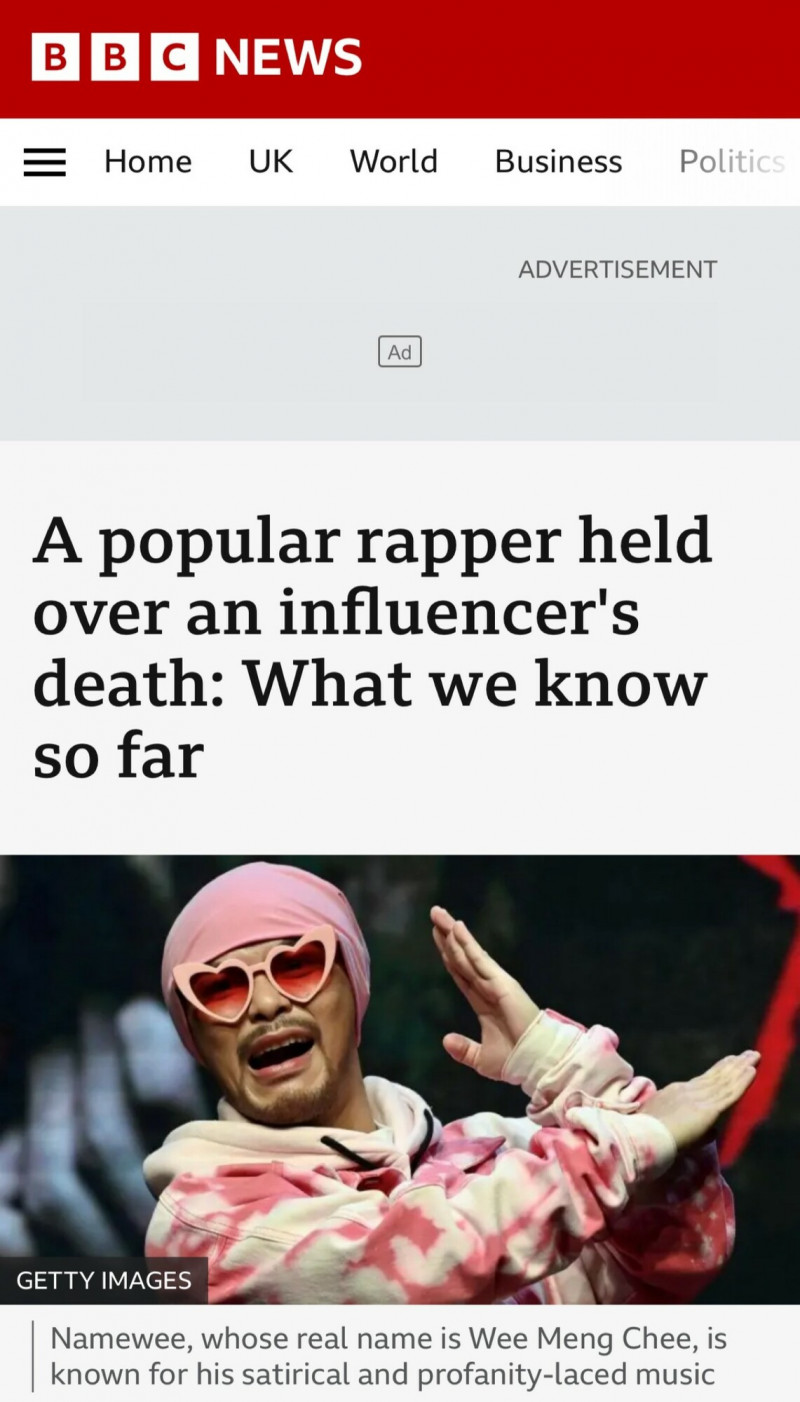Click the GETTY IMAGES photo credit

pos(104,1281)
